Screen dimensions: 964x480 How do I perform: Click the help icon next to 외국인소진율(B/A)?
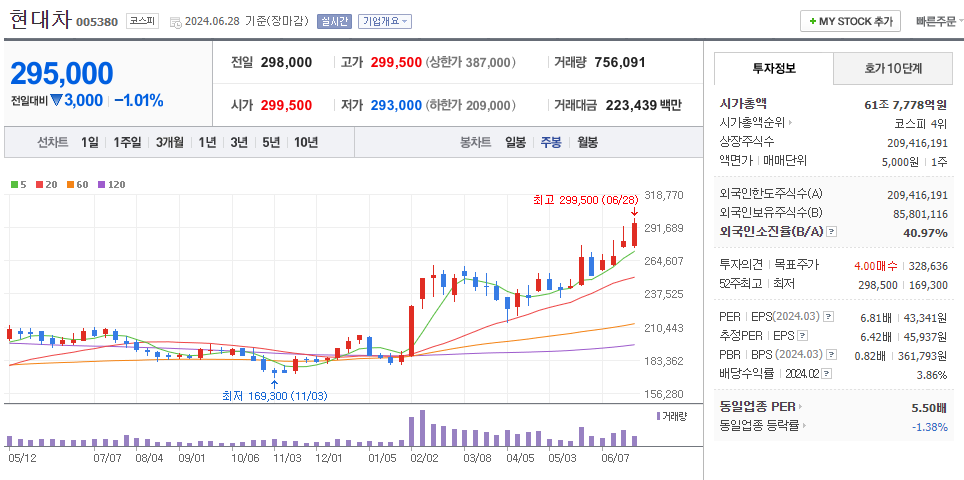[x=832, y=232]
